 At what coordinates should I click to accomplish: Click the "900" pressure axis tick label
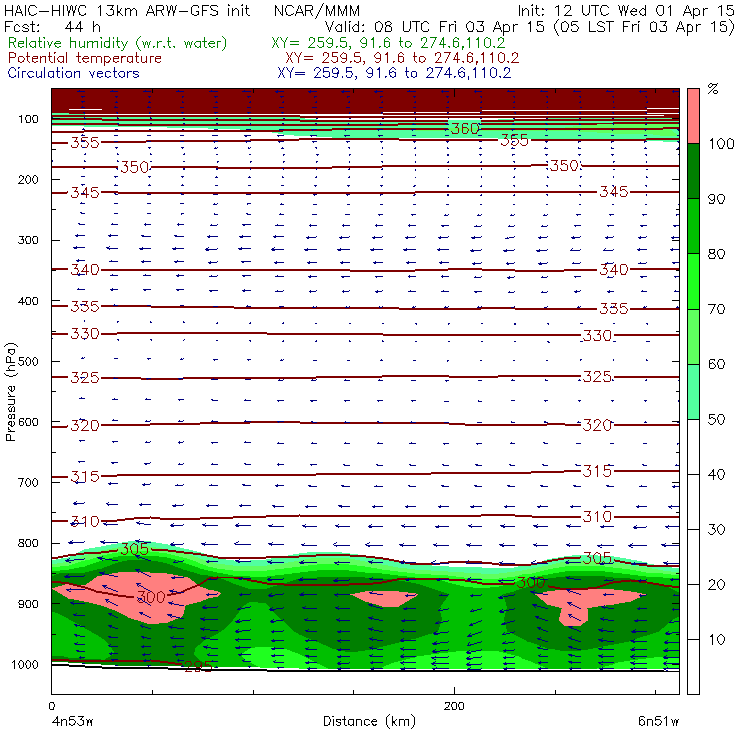pos(28,604)
